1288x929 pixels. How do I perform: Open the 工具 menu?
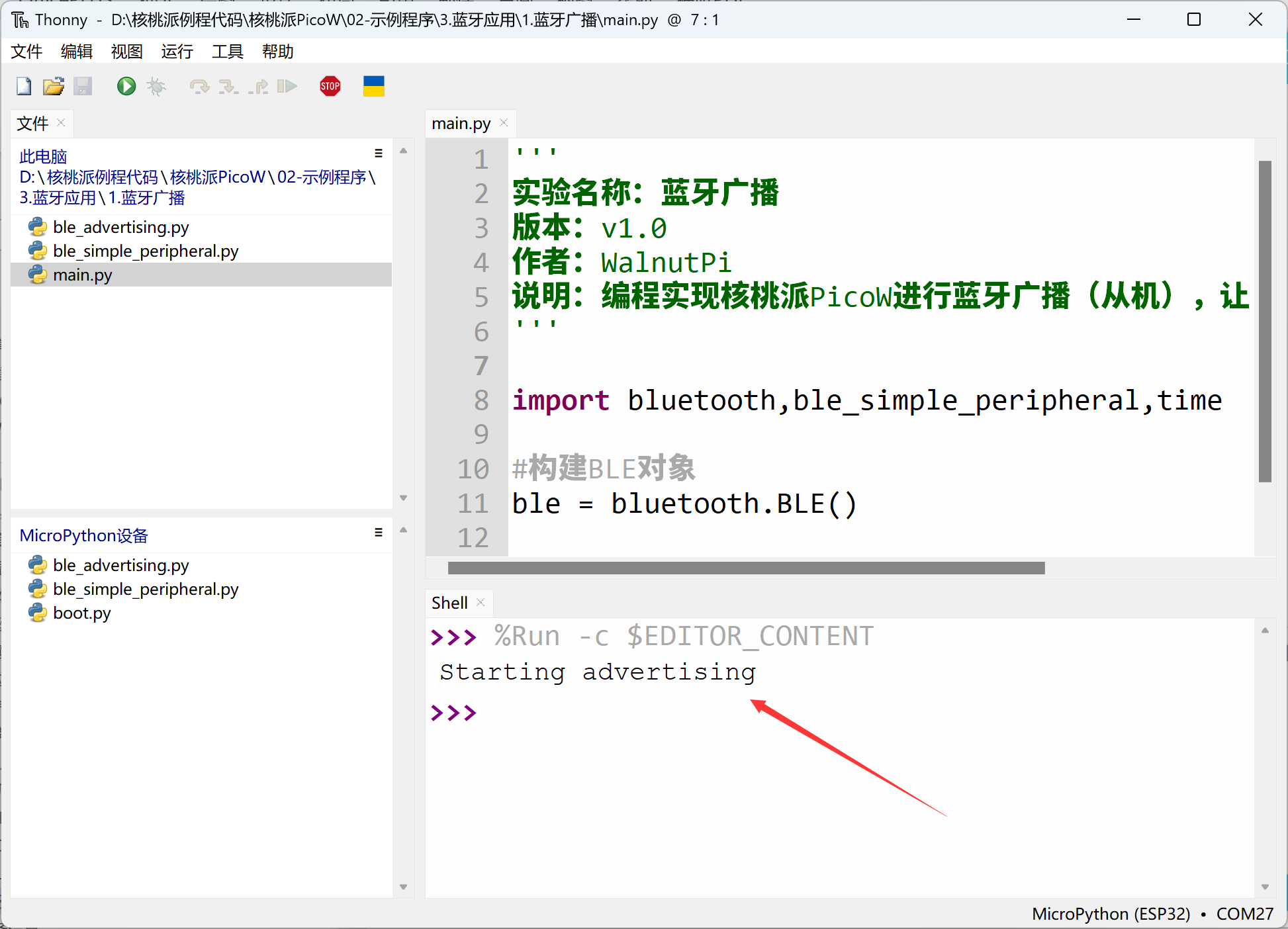[x=227, y=52]
